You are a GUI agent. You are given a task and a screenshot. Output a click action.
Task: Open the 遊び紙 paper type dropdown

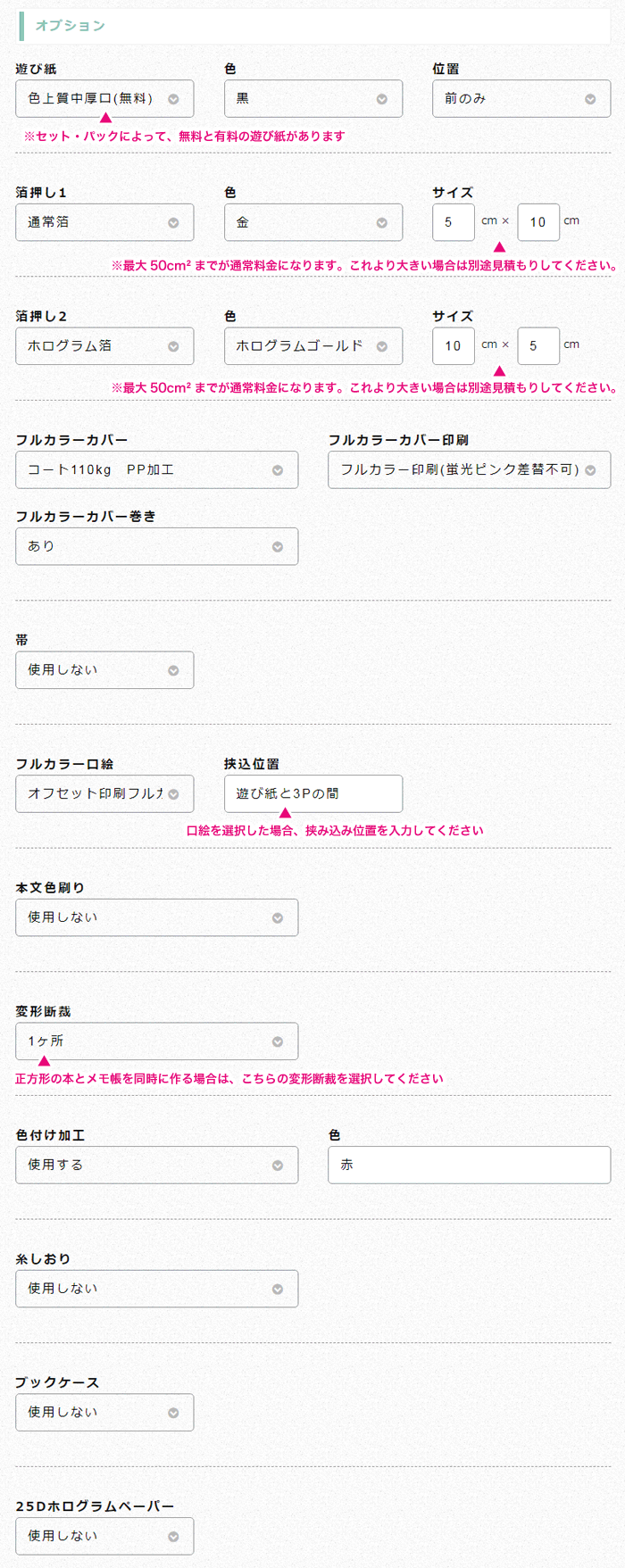coord(104,98)
